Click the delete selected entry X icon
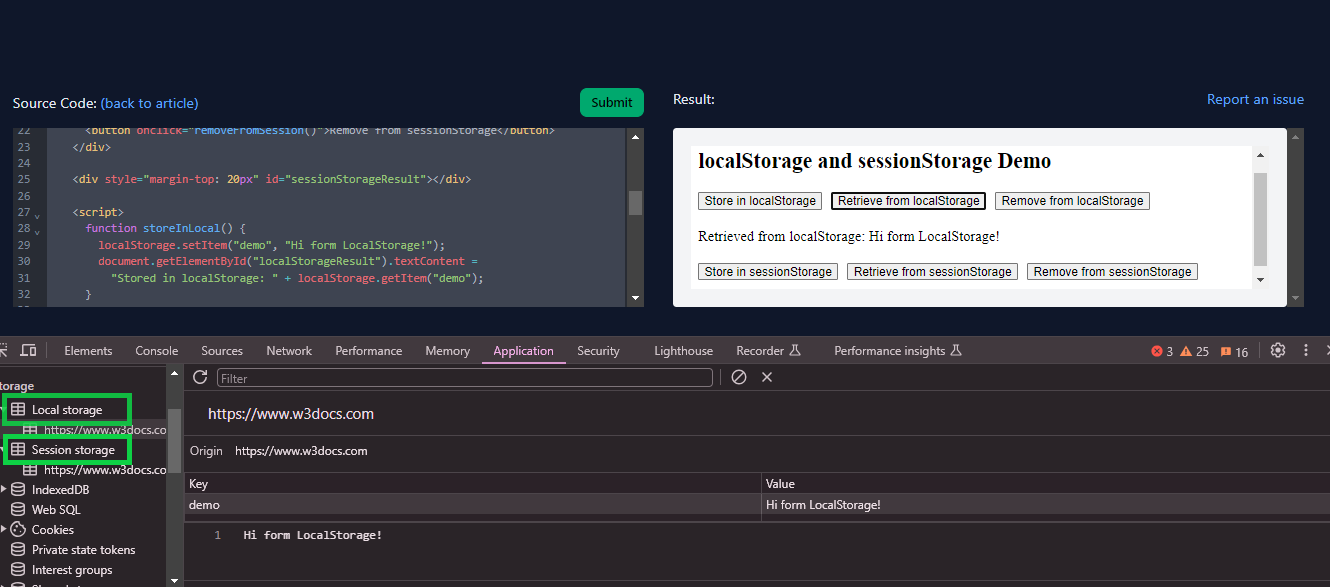The image size is (1330, 587). point(767,377)
